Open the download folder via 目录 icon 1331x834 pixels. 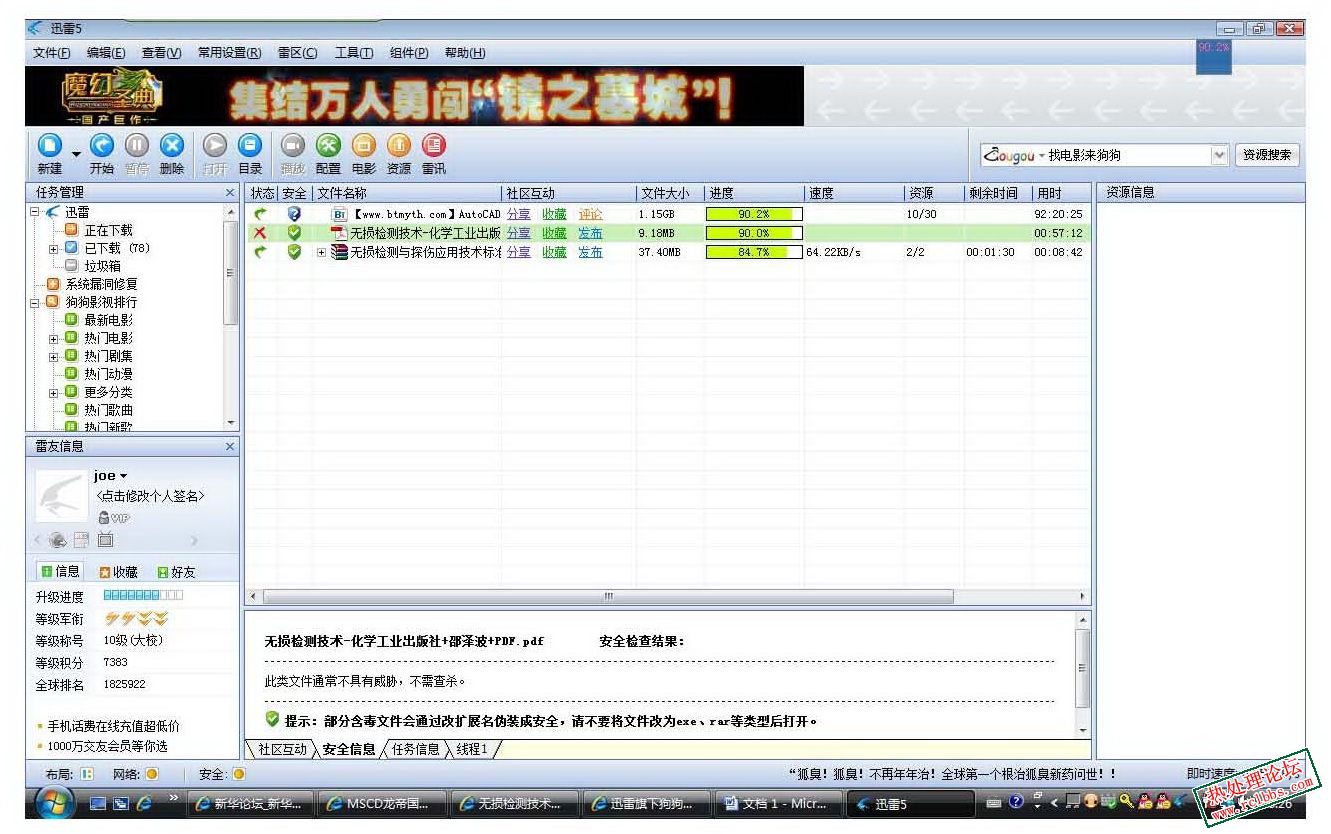point(250,146)
